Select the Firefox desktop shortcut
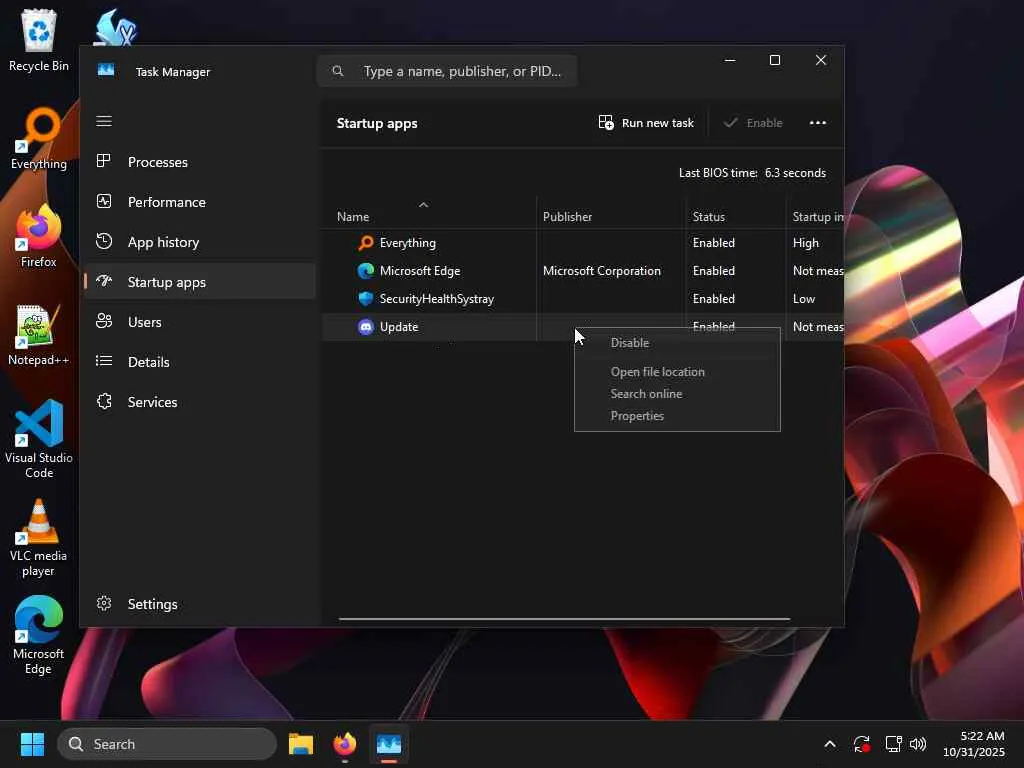This screenshot has height=768, width=1024. point(39,236)
